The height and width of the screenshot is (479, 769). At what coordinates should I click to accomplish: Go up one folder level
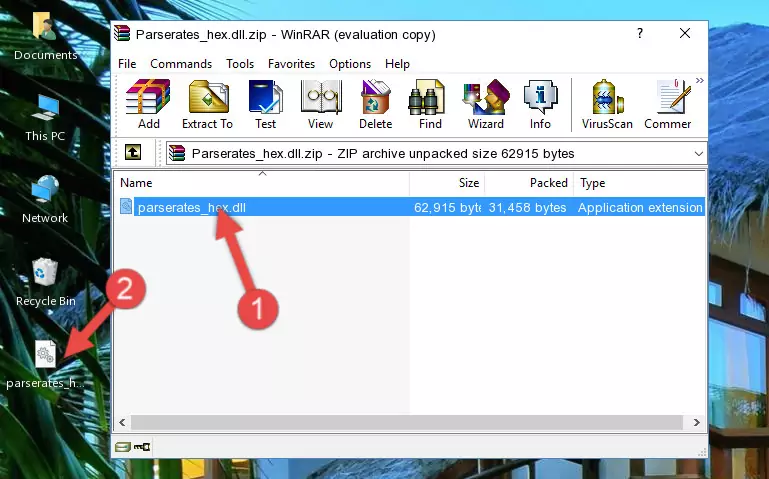(x=133, y=152)
